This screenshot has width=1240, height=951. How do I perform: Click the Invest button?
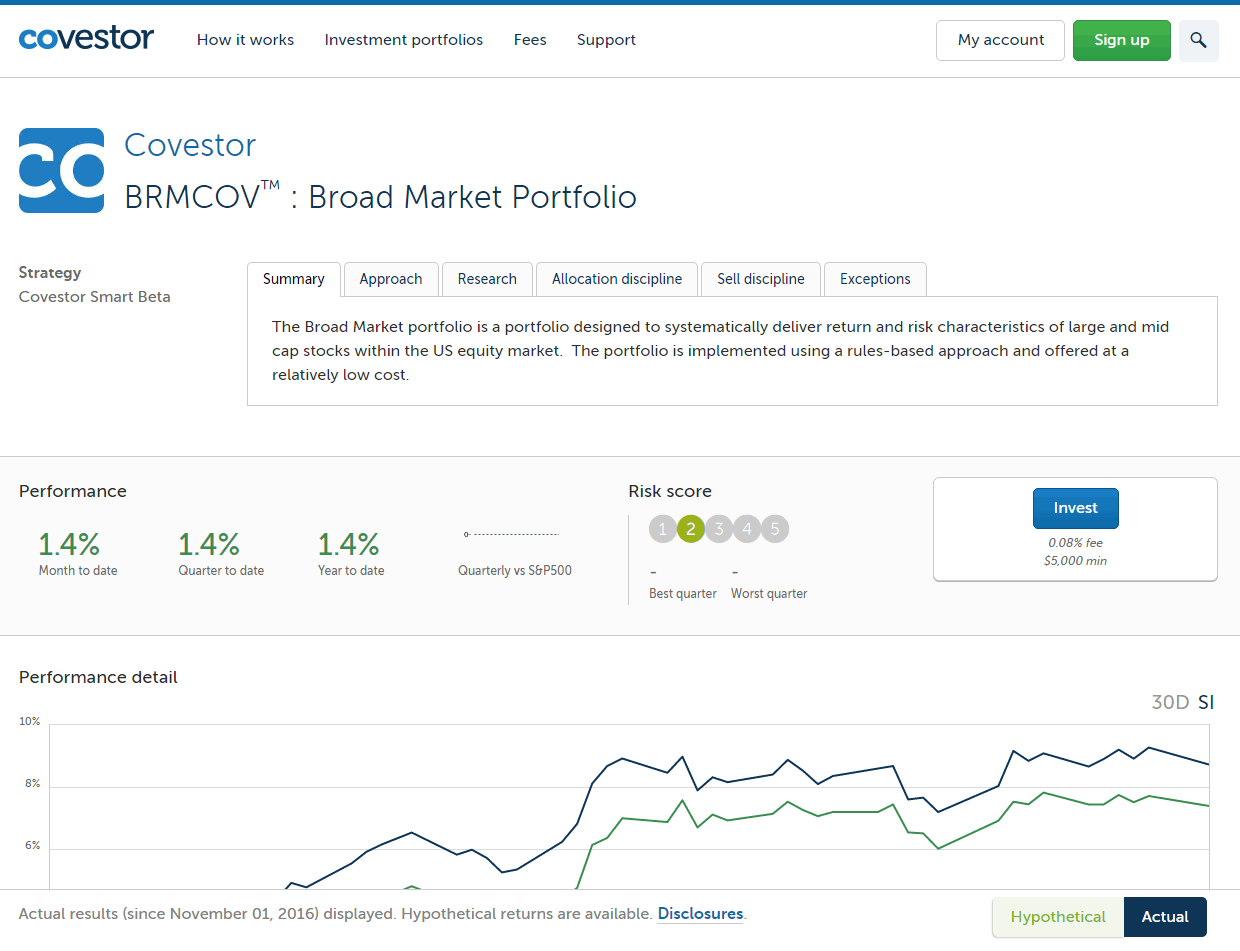pyautogui.click(x=1076, y=508)
